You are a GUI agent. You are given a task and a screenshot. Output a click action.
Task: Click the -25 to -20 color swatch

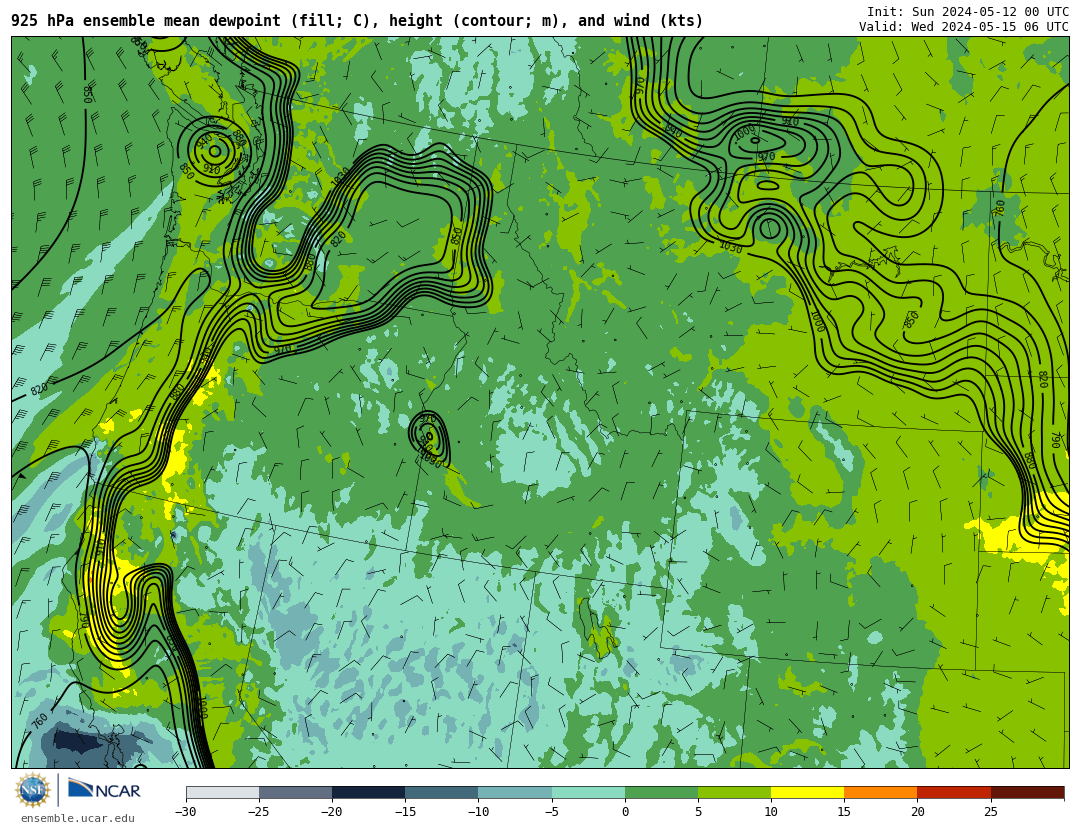coord(295,792)
